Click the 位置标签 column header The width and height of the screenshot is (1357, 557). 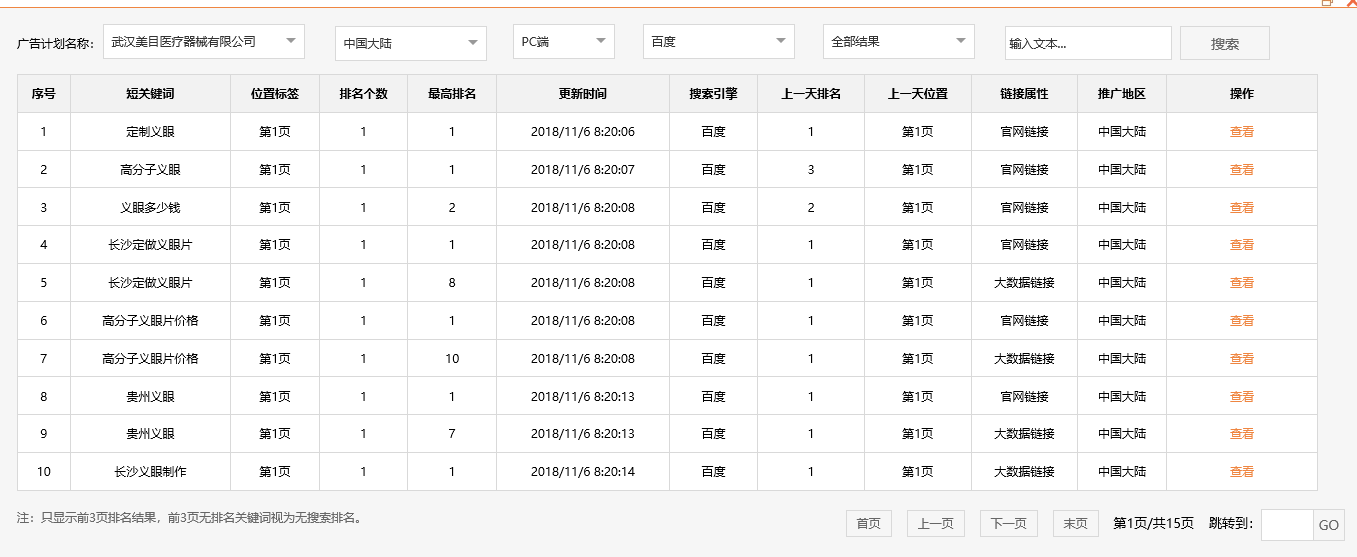pos(275,94)
